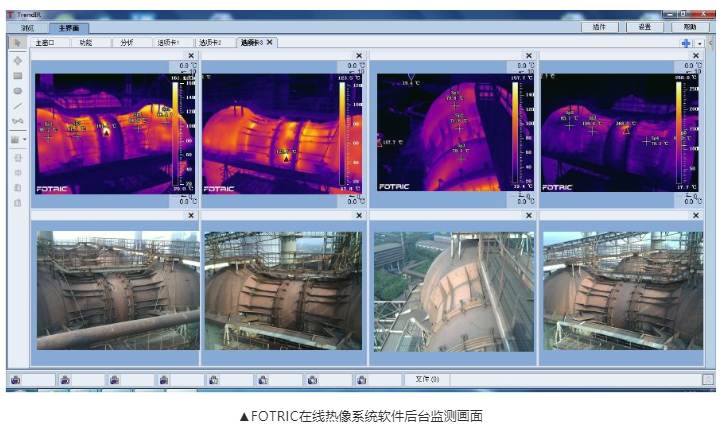
Task: Open the palette tool dropdown arrow
Action: (x=26, y=140)
